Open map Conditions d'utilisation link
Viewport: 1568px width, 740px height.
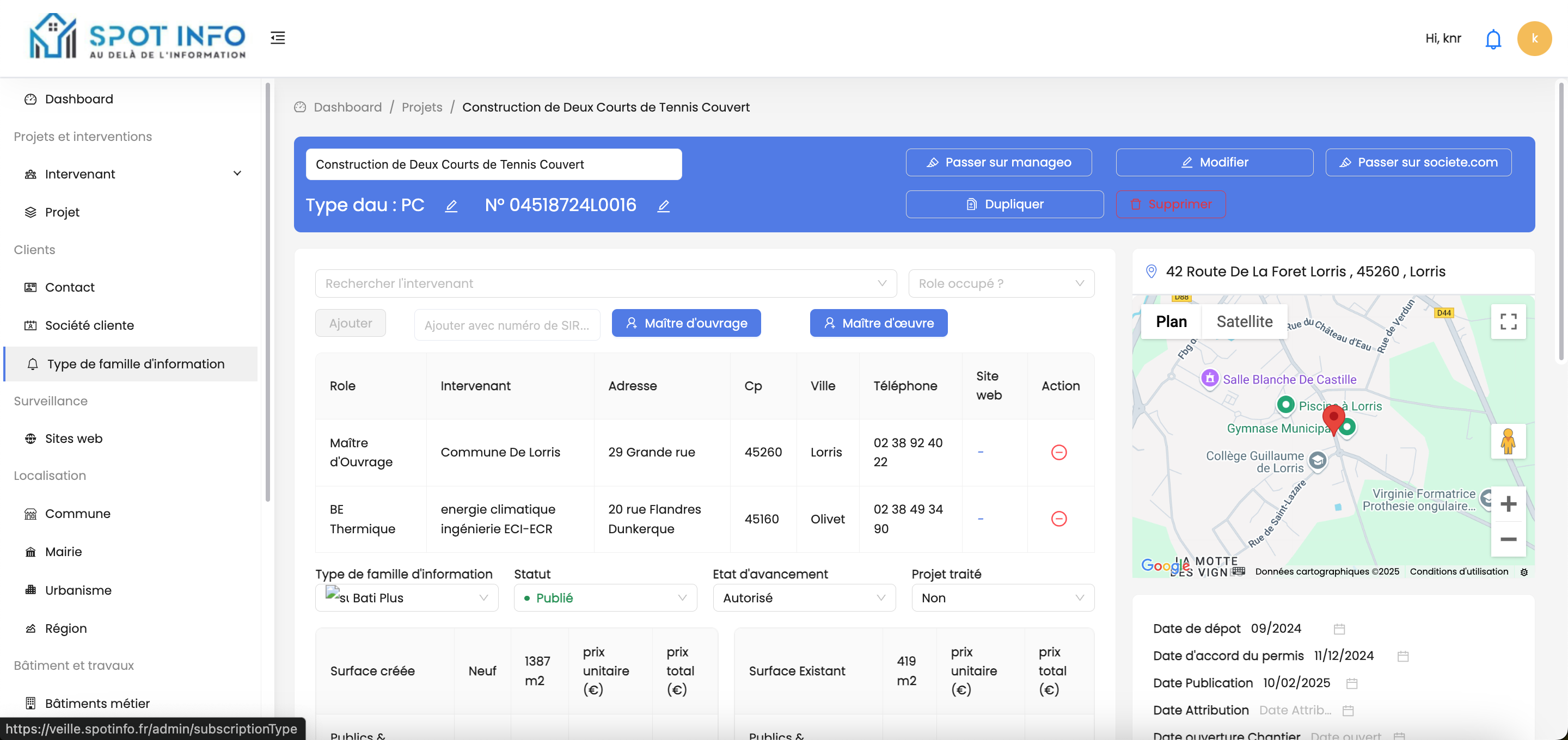1459,571
